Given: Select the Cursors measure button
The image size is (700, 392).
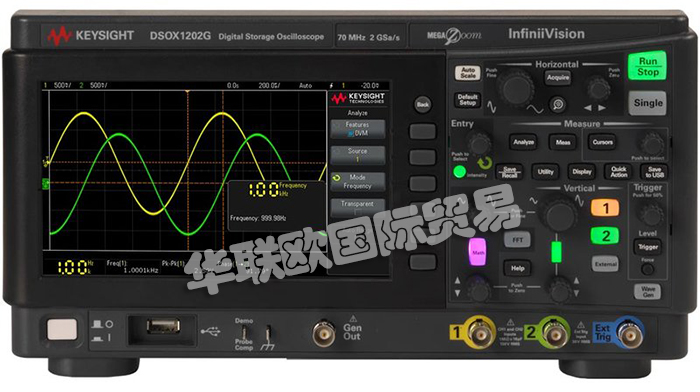Looking at the screenshot, I should 602,142.
